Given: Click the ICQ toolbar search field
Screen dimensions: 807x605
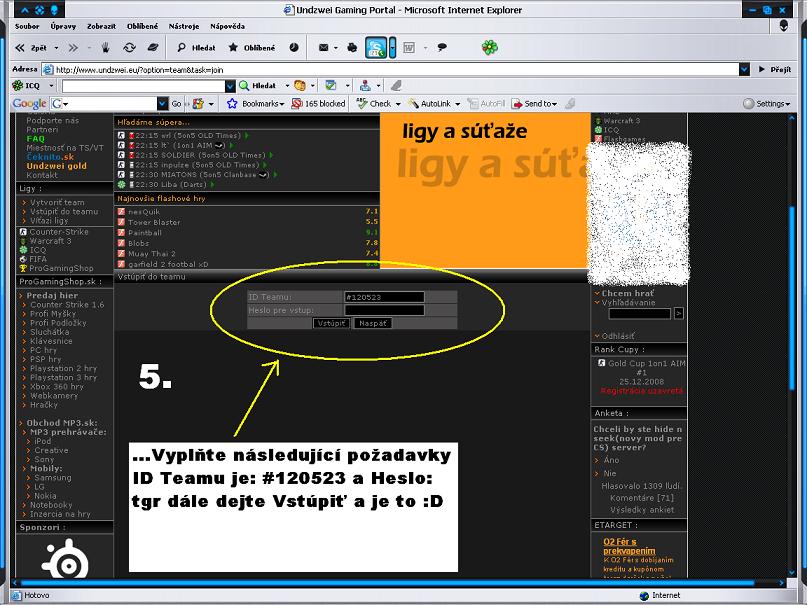Looking at the screenshot, I should tap(144, 86).
